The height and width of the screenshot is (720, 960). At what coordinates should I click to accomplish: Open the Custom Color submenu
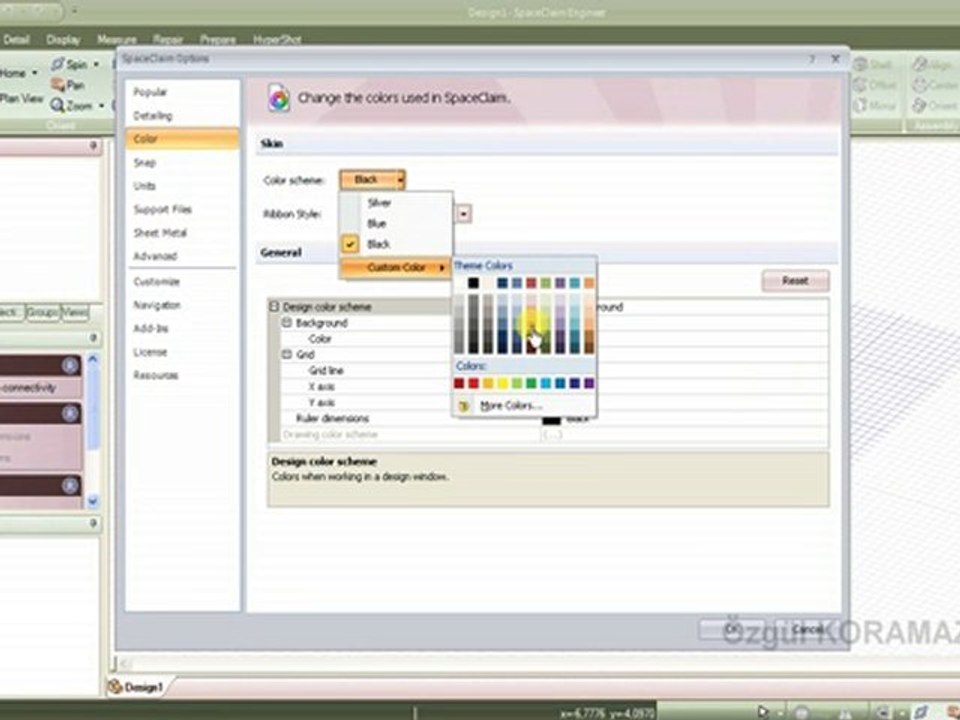(396, 268)
